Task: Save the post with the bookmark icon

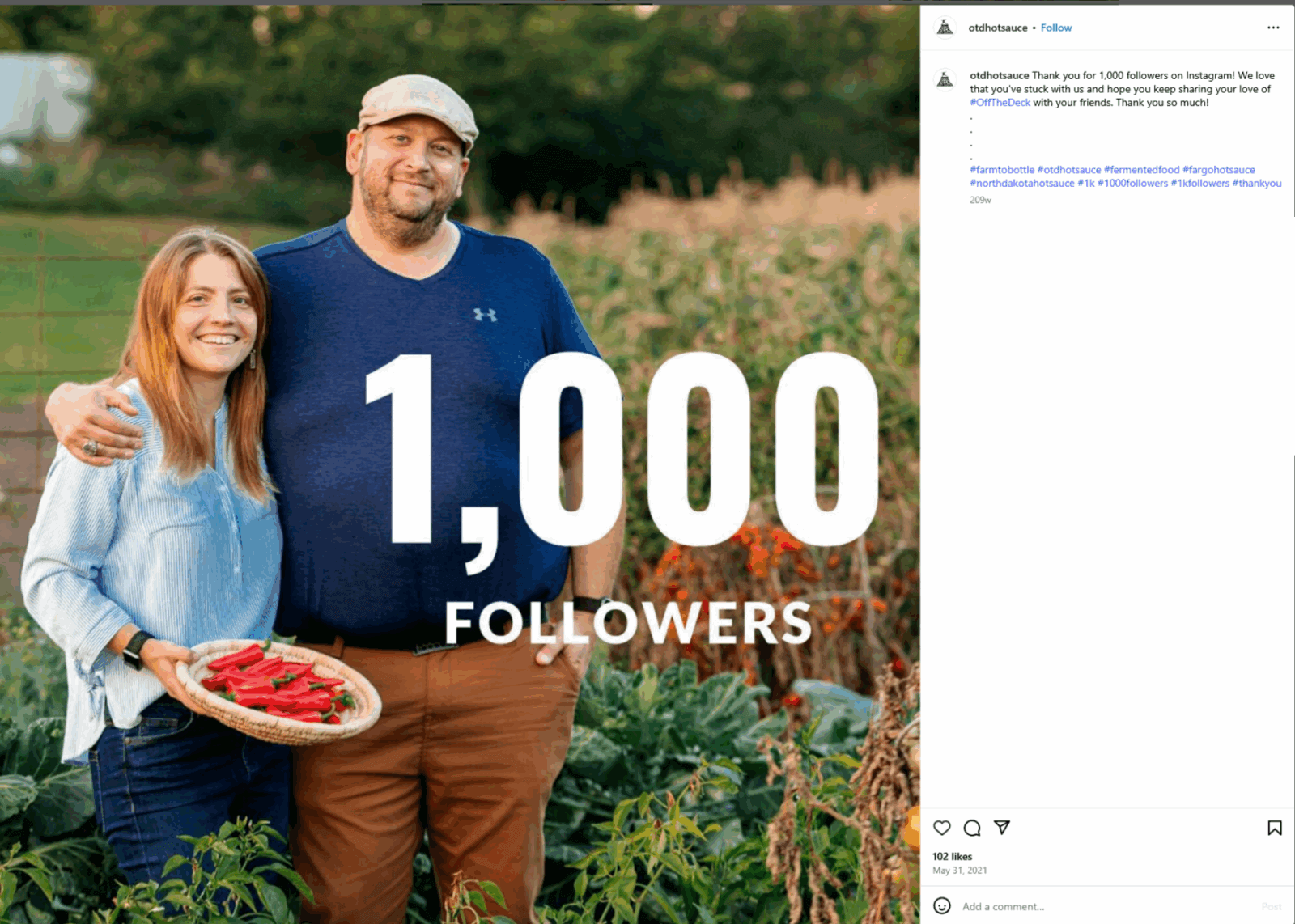Action: tap(1275, 828)
